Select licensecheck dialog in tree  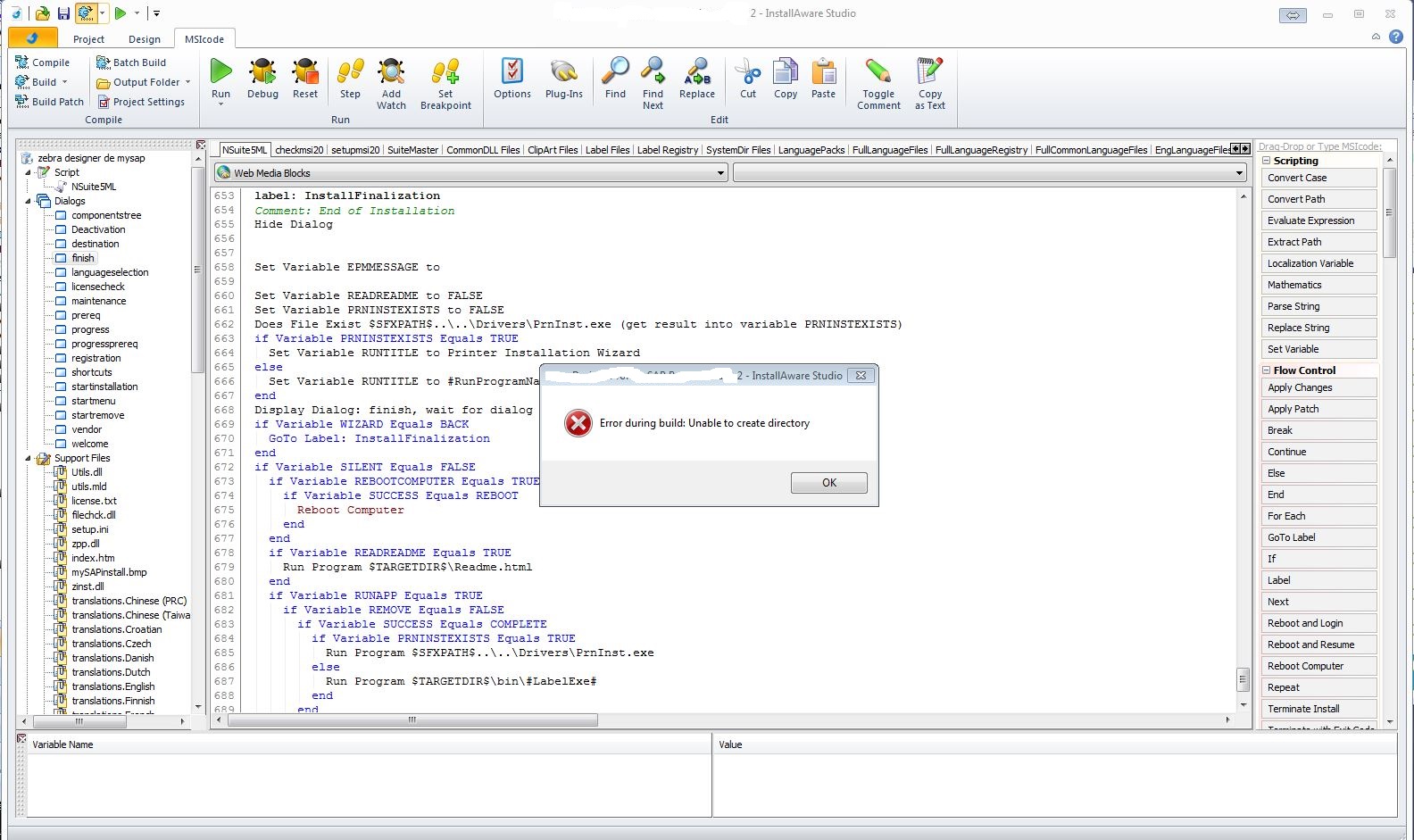point(98,287)
